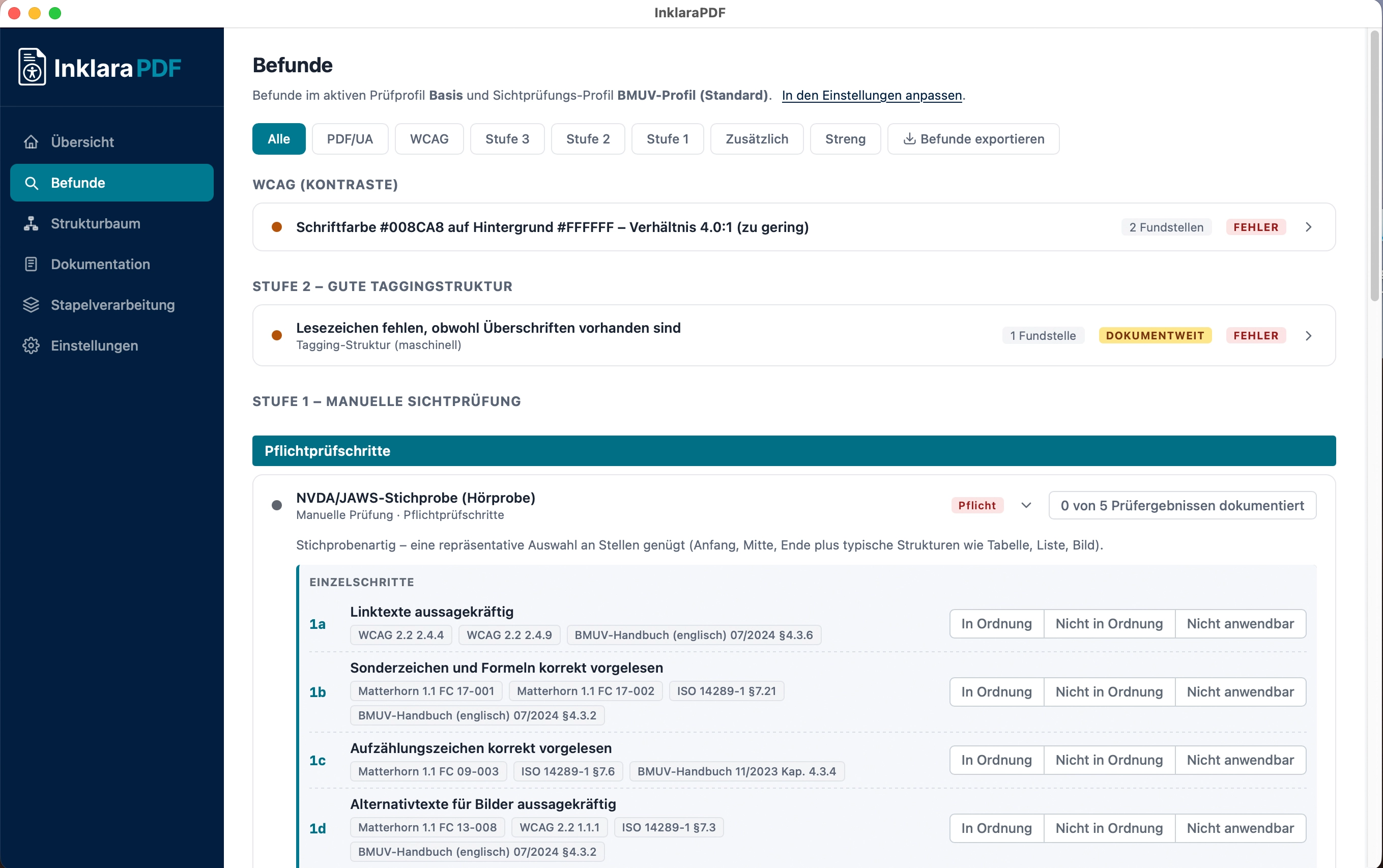This screenshot has width=1383, height=868.
Task: Click the 1 Fundstelle badge
Action: pyautogui.click(x=1043, y=335)
